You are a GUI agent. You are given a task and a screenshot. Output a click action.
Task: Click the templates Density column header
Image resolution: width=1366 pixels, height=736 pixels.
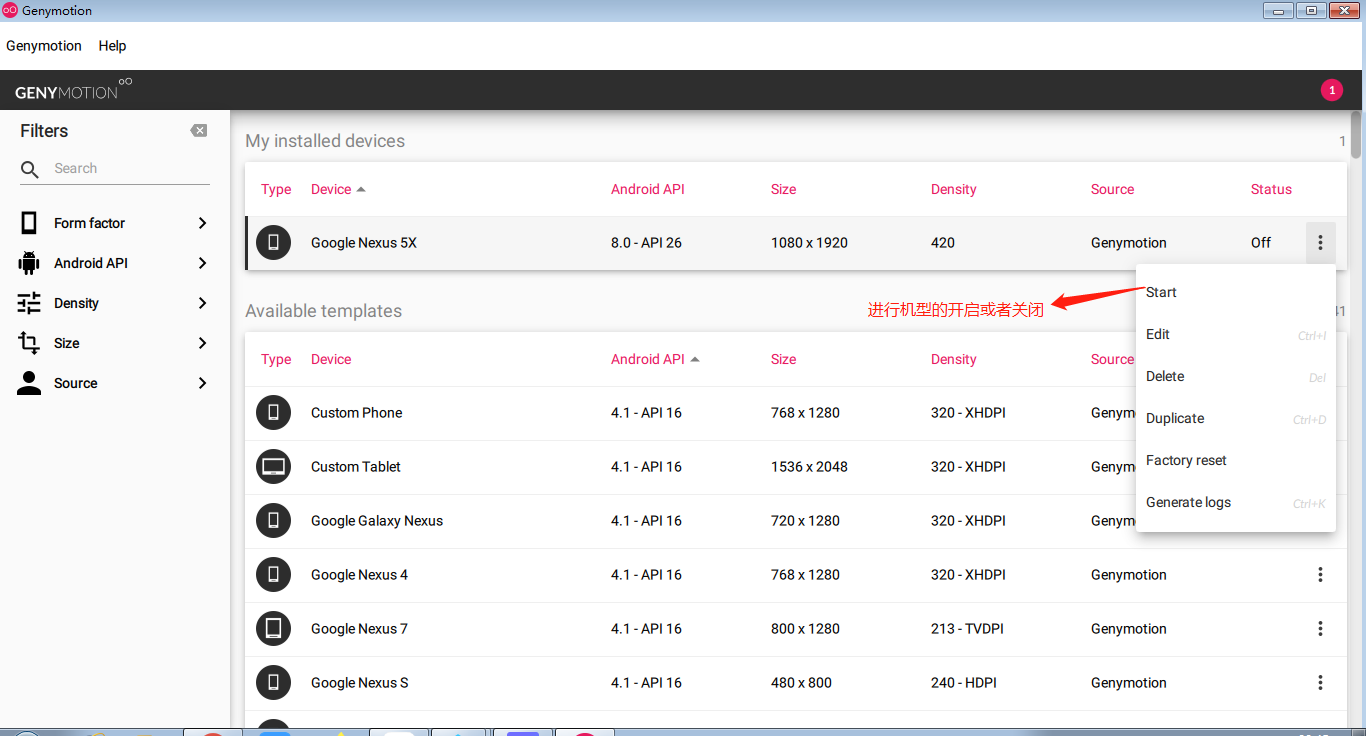[953, 359]
